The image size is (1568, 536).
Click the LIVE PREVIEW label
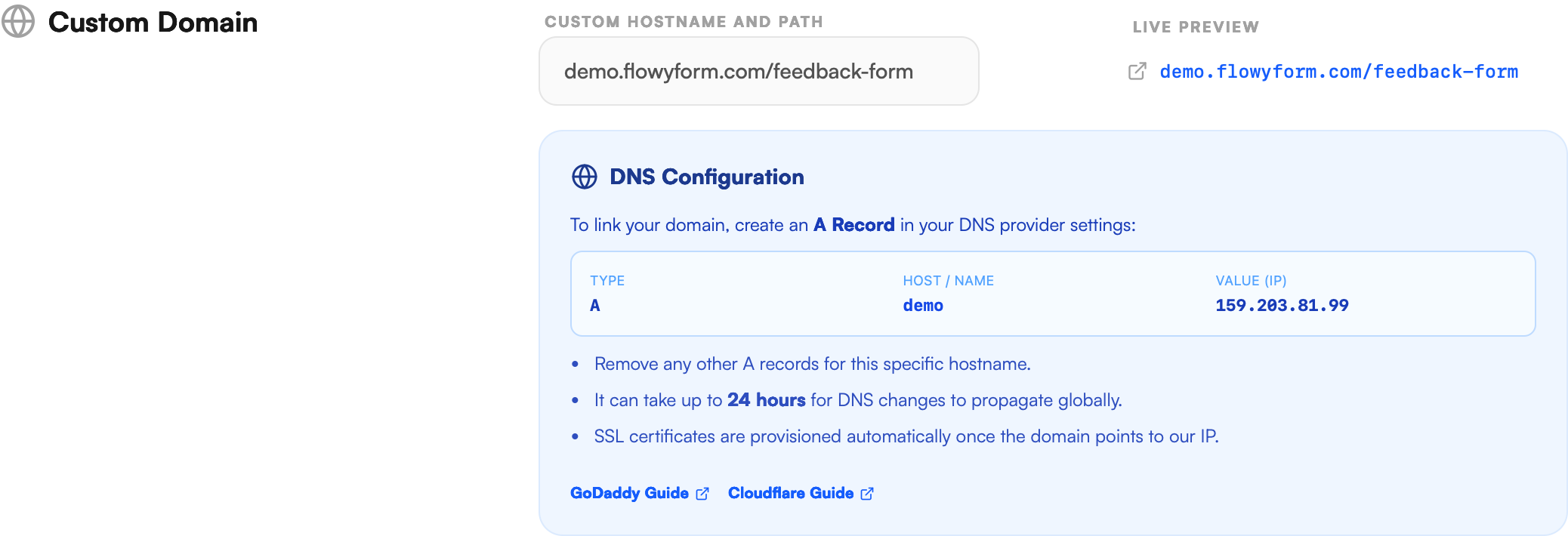click(x=1196, y=26)
